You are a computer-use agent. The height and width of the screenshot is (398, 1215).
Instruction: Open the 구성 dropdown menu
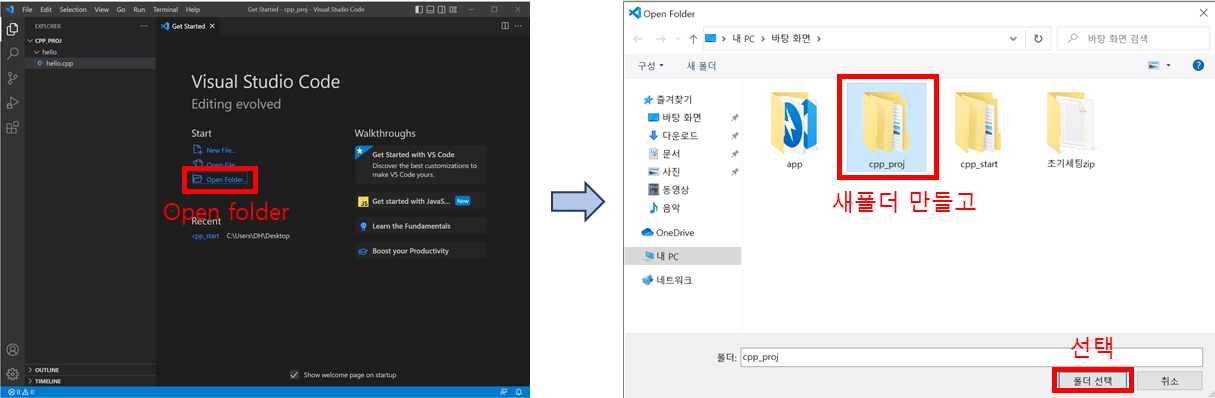pyautogui.click(x=651, y=66)
